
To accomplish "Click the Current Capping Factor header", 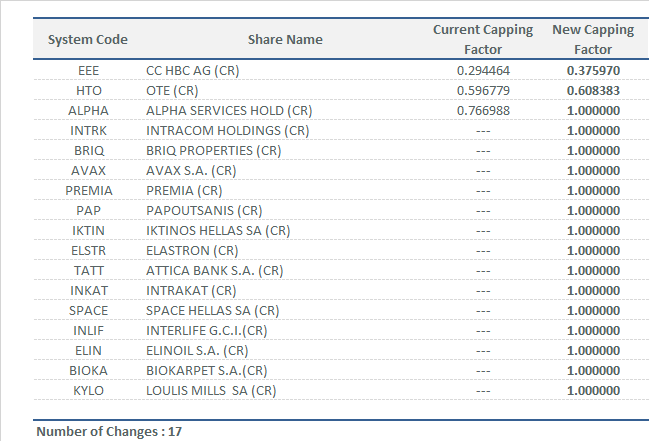I will coord(483,39).
